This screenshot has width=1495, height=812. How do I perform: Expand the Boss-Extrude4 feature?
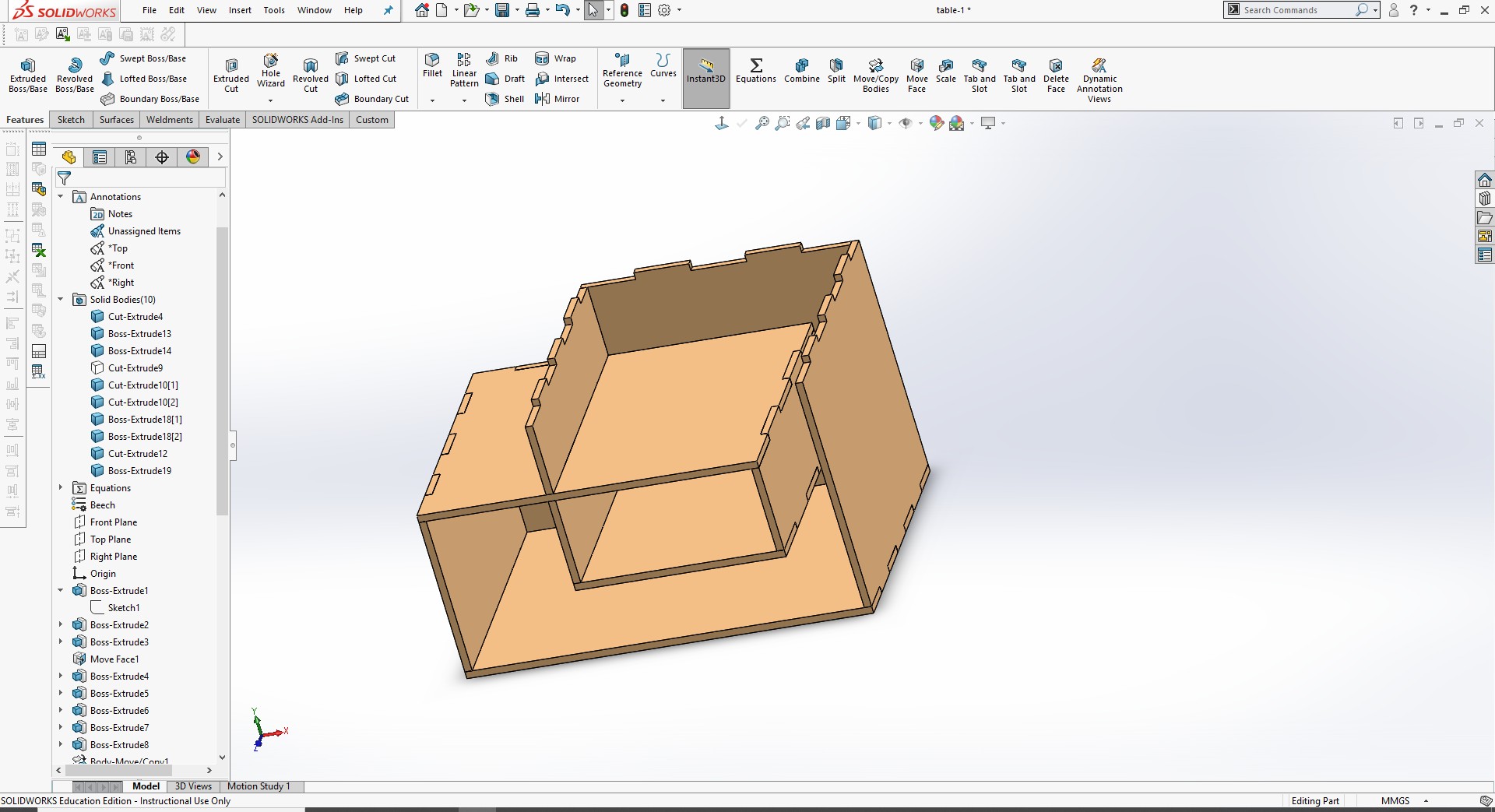[61, 677]
